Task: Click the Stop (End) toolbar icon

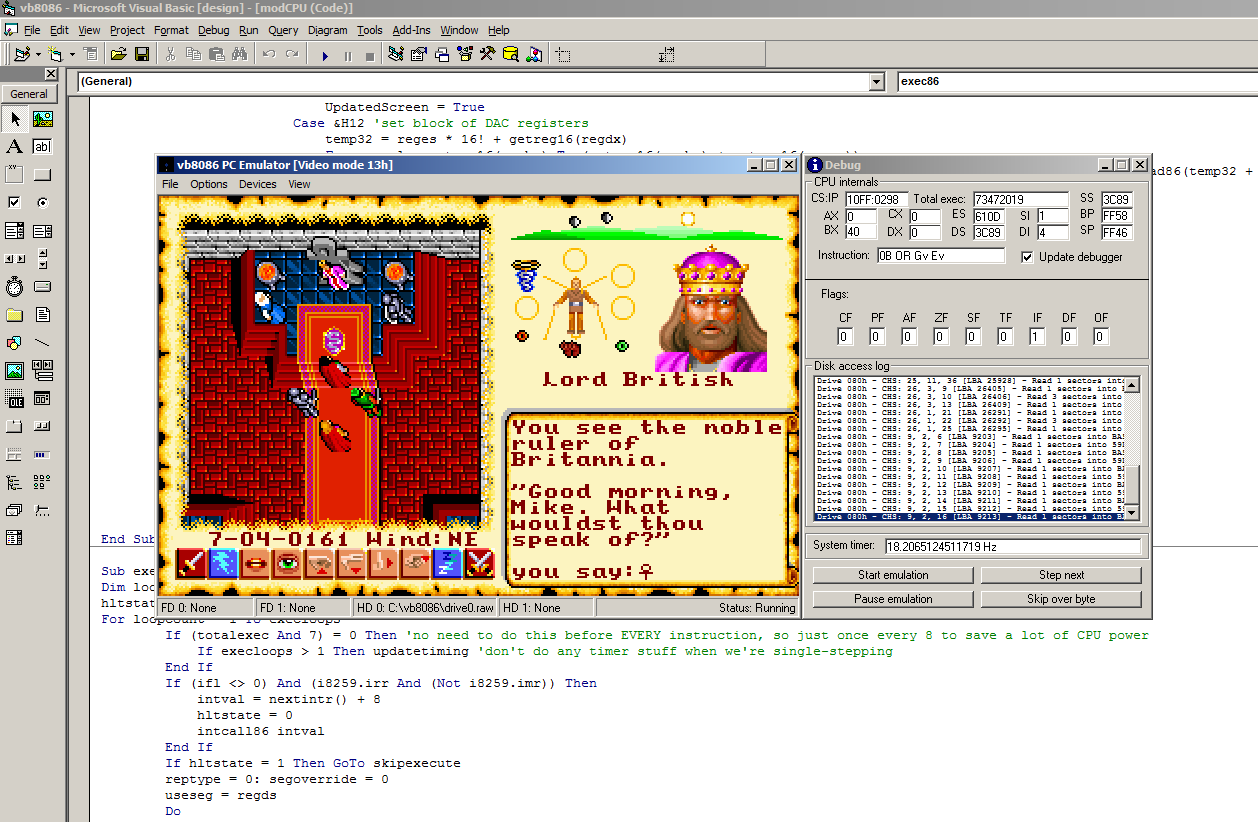Action: point(371,55)
